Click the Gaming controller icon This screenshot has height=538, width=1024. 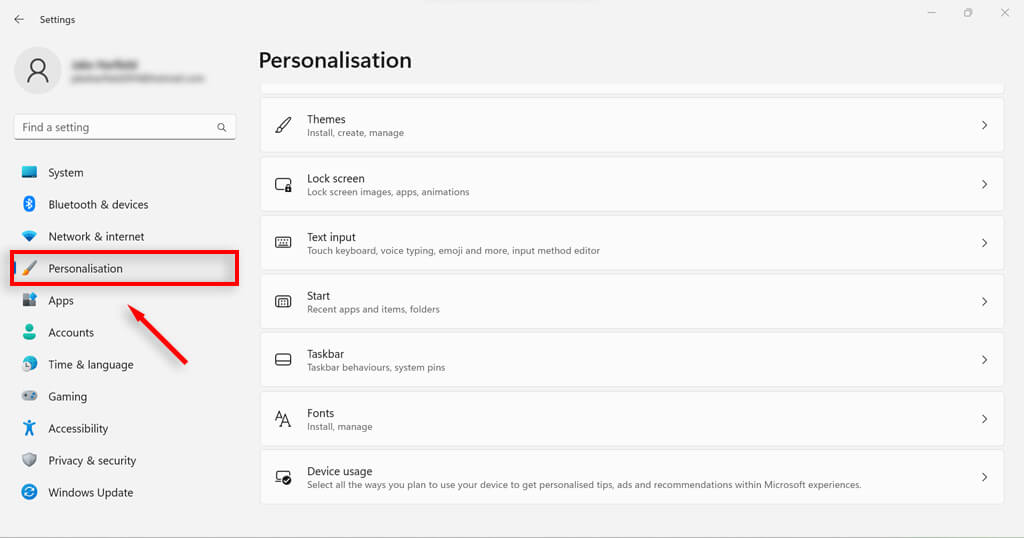29,397
